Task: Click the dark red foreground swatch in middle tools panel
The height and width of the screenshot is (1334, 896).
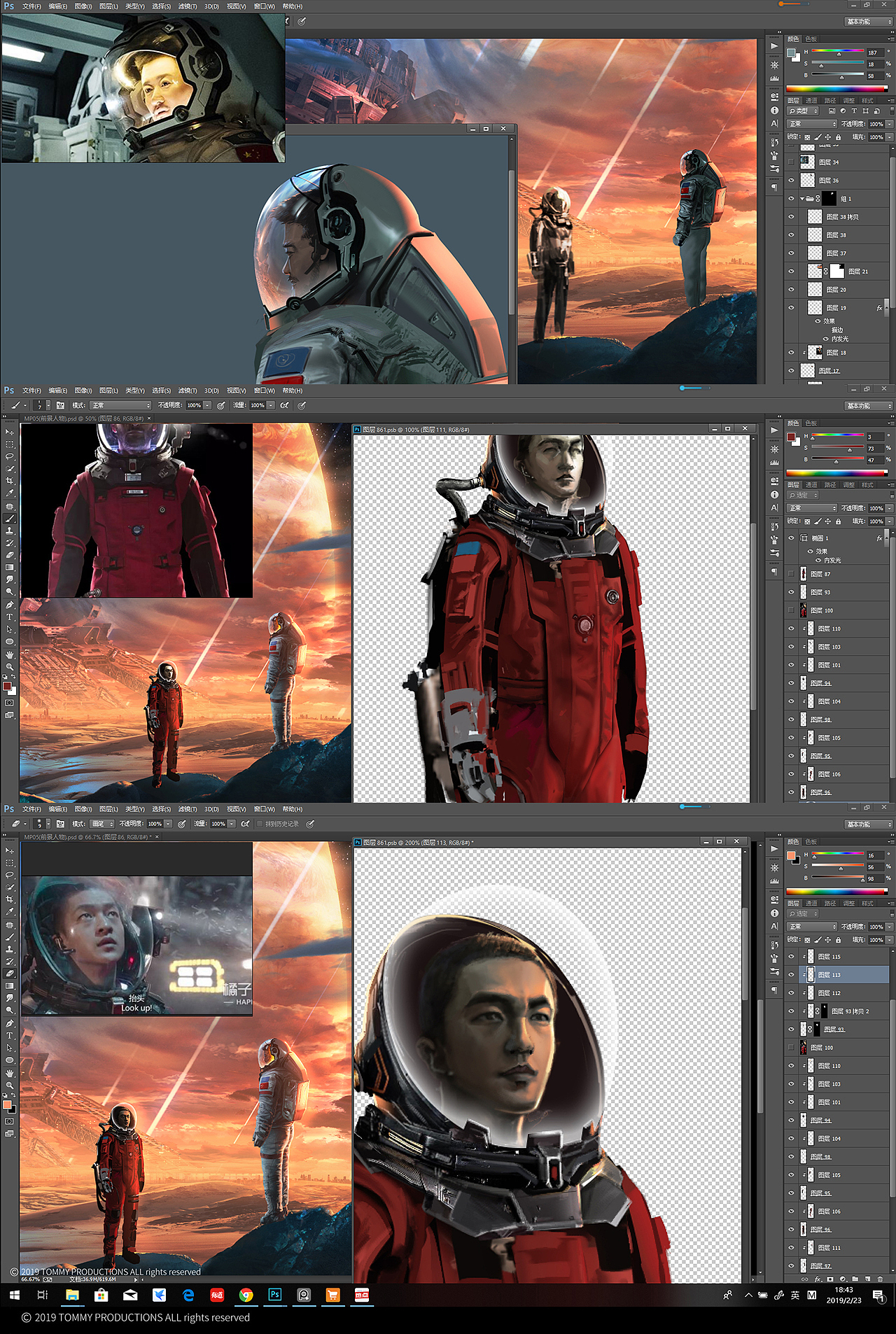Action: pos(6,686)
